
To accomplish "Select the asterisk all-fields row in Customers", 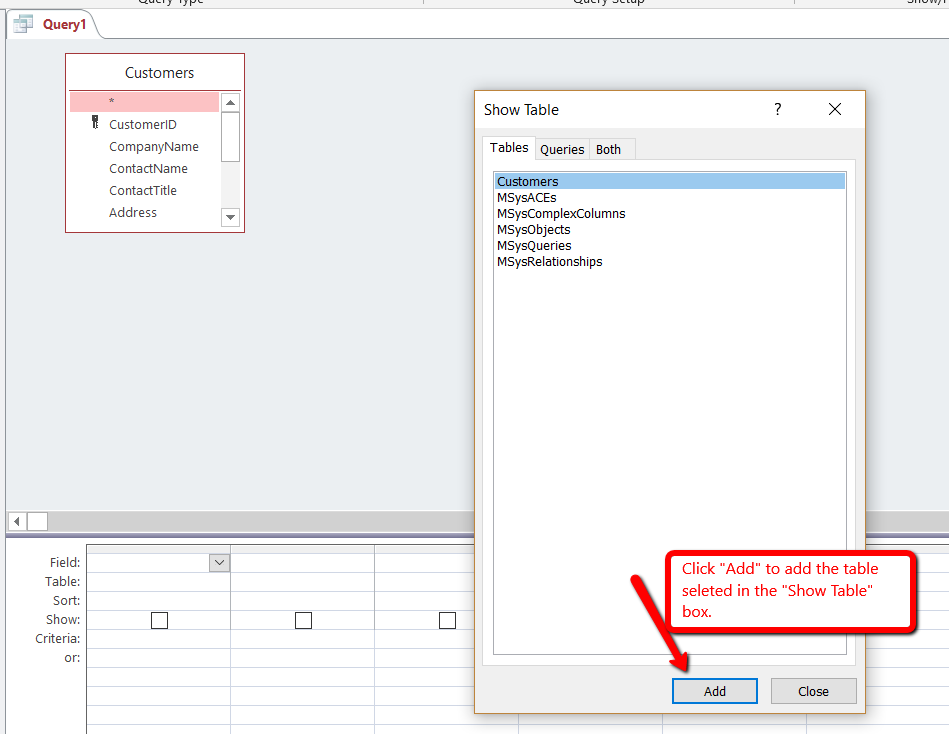I will (x=145, y=102).
